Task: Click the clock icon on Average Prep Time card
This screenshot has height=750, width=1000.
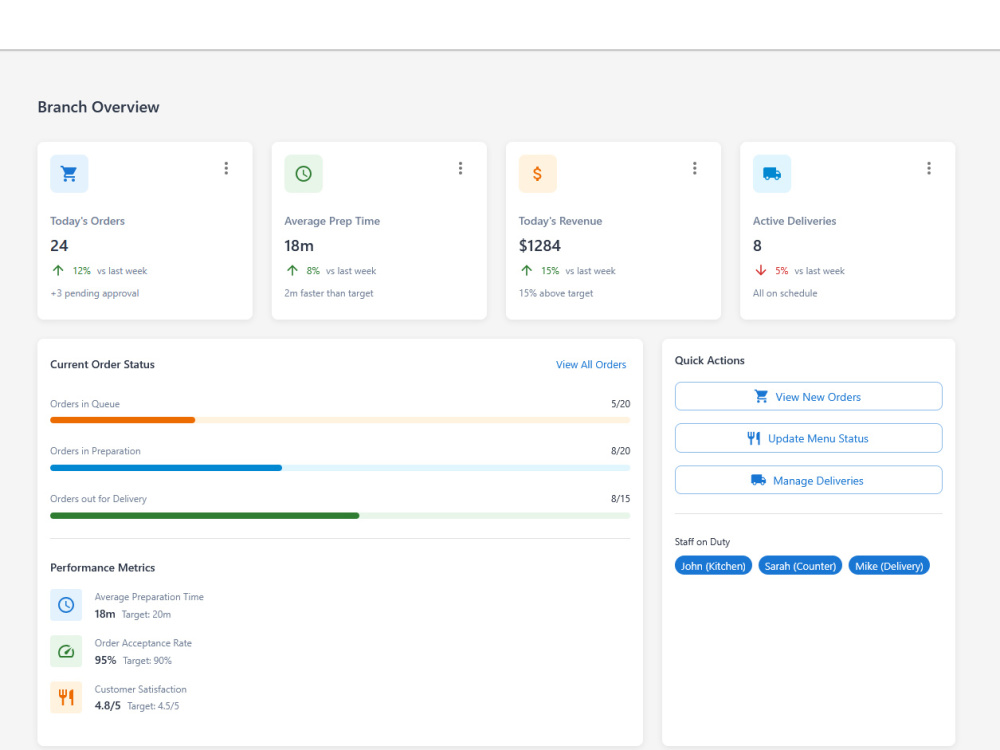Action: pyautogui.click(x=304, y=173)
